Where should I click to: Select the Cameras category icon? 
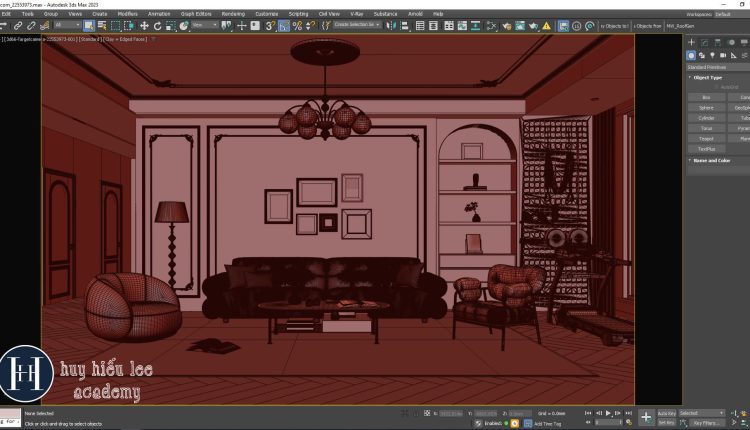coord(723,55)
